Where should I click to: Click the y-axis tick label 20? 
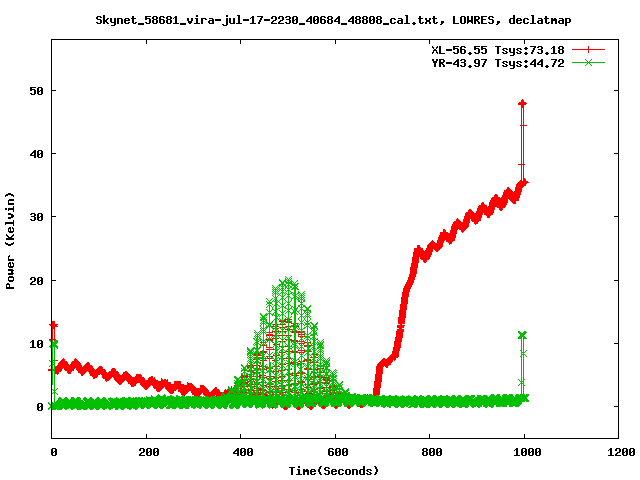tap(36, 281)
